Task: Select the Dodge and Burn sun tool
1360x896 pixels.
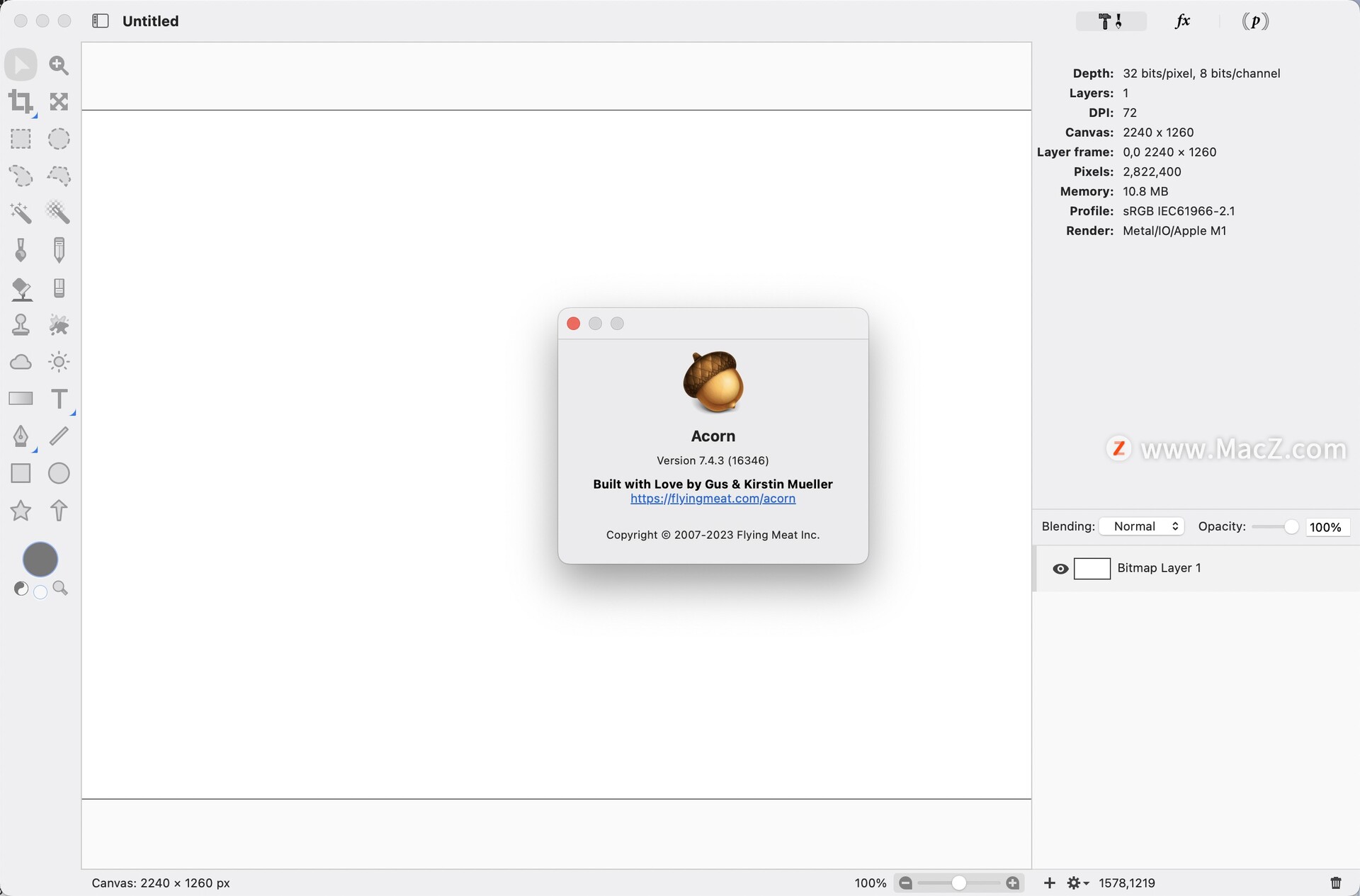Action: tap(59, 362)
